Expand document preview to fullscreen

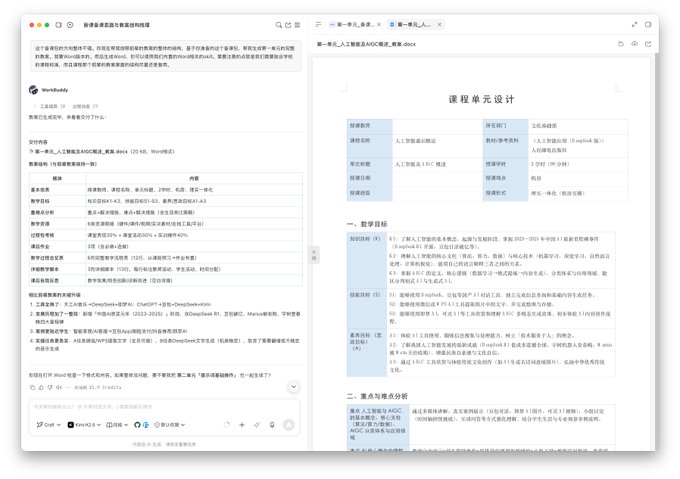(634, 25)
